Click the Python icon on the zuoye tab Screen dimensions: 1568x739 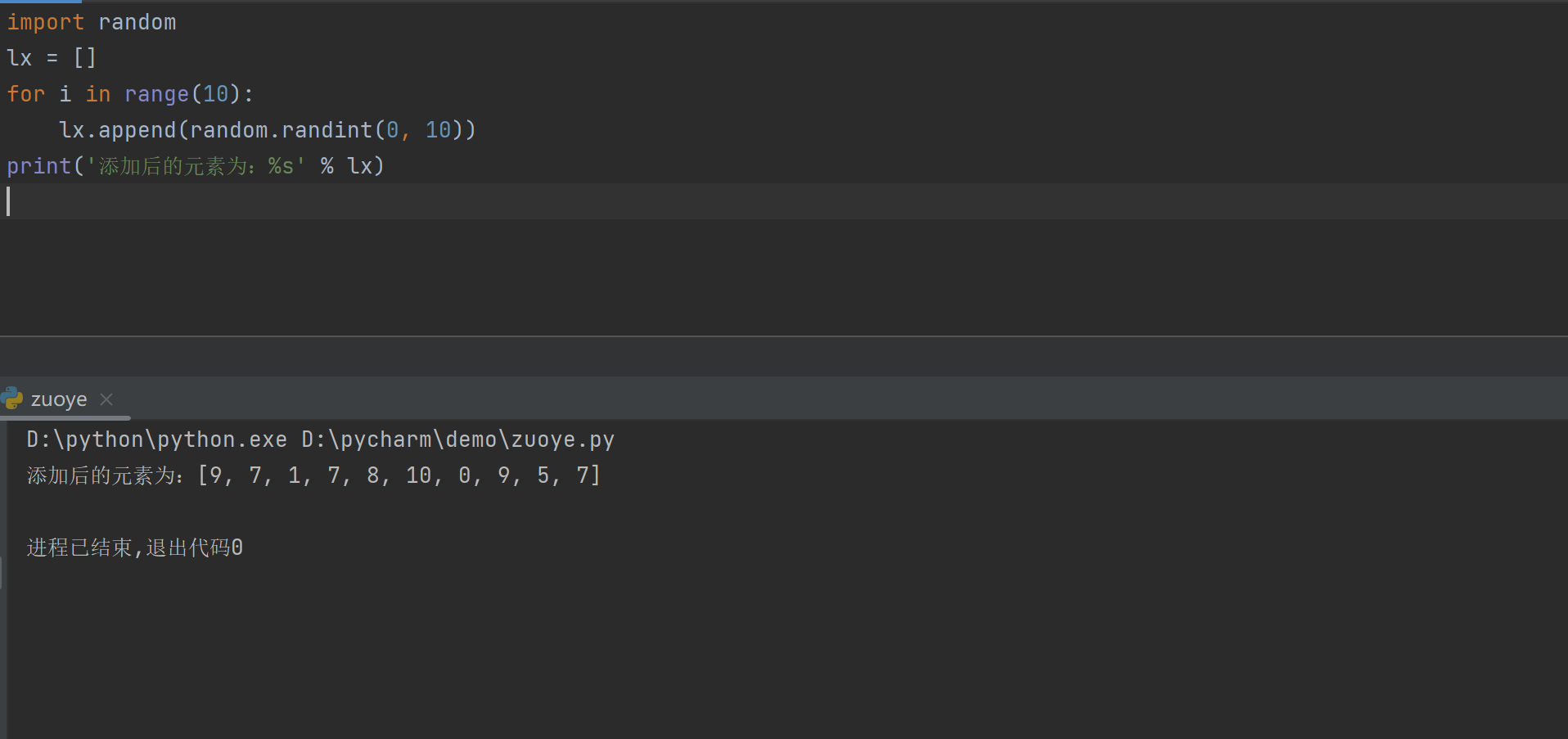pos(12,399)
